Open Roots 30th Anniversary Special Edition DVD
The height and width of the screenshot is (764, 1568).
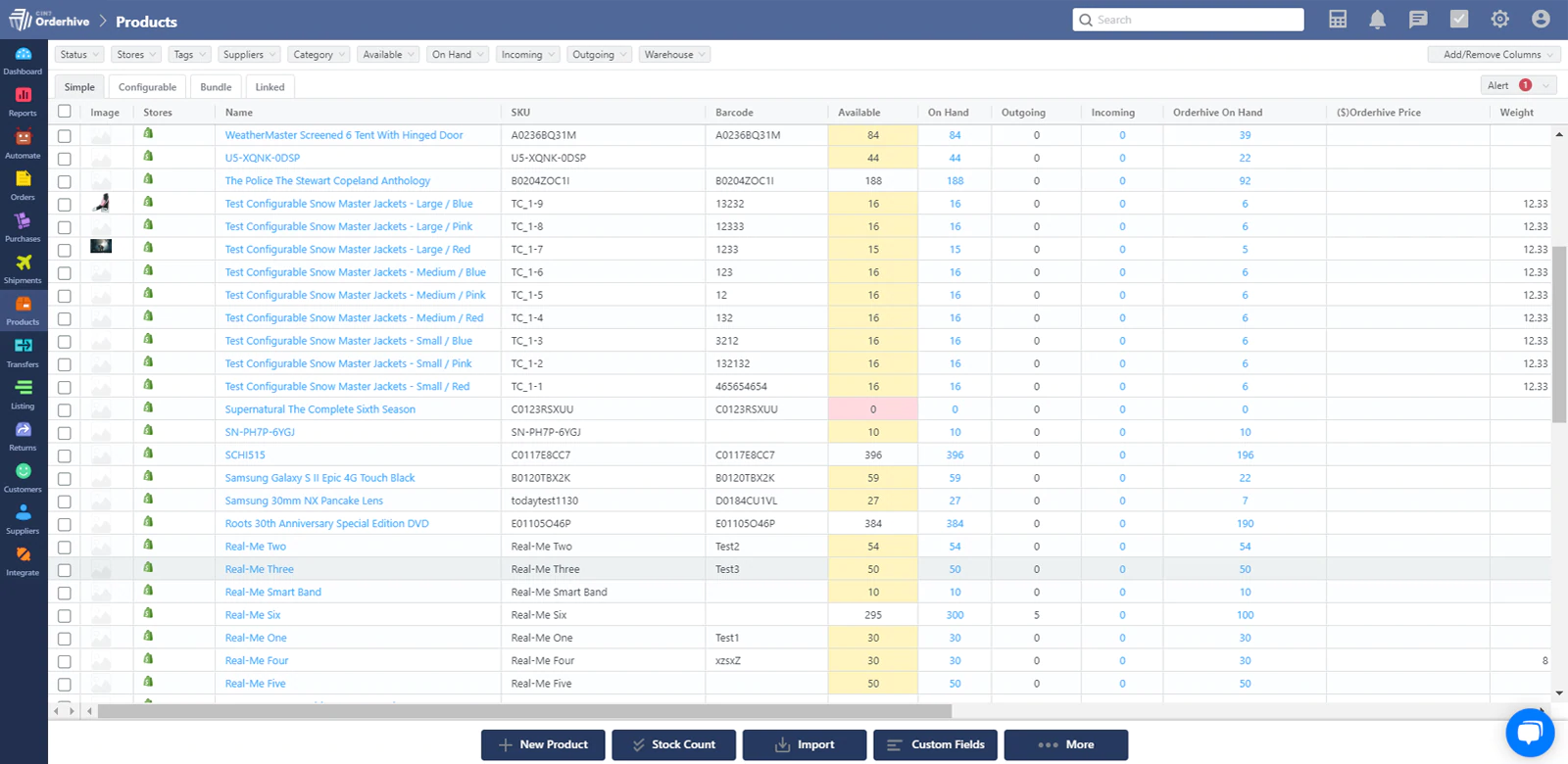click(x=326, y=523)
